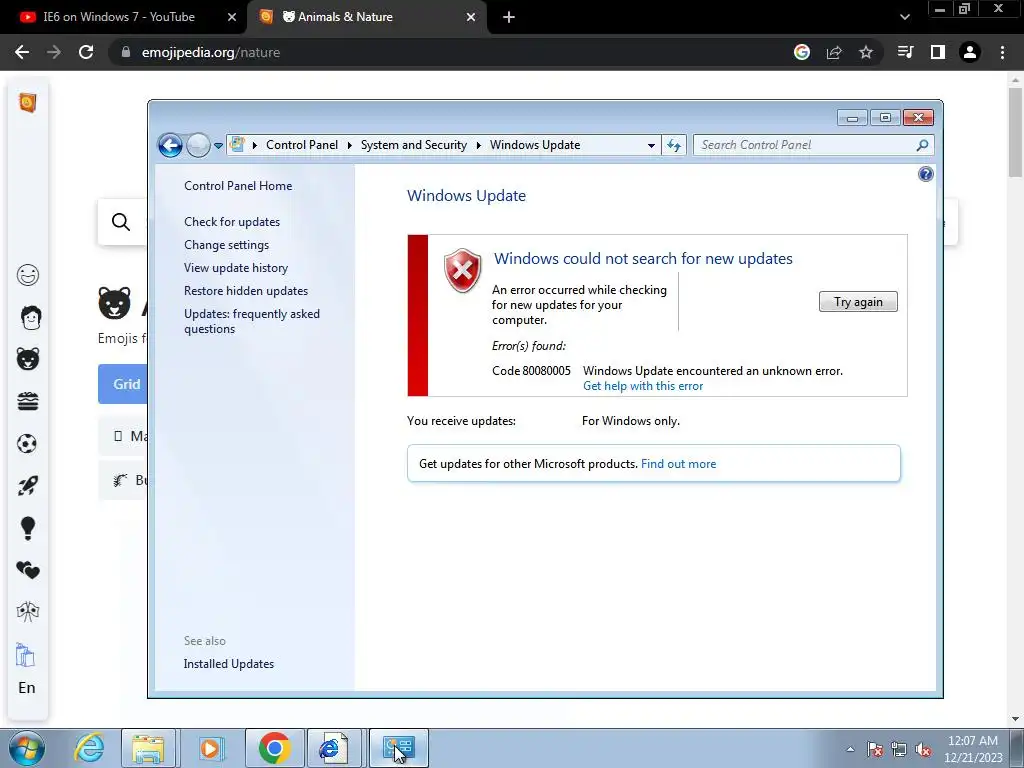Click Emojipedia page search magnifier icon
1024x768 pixels.
(x=121, y=222)
